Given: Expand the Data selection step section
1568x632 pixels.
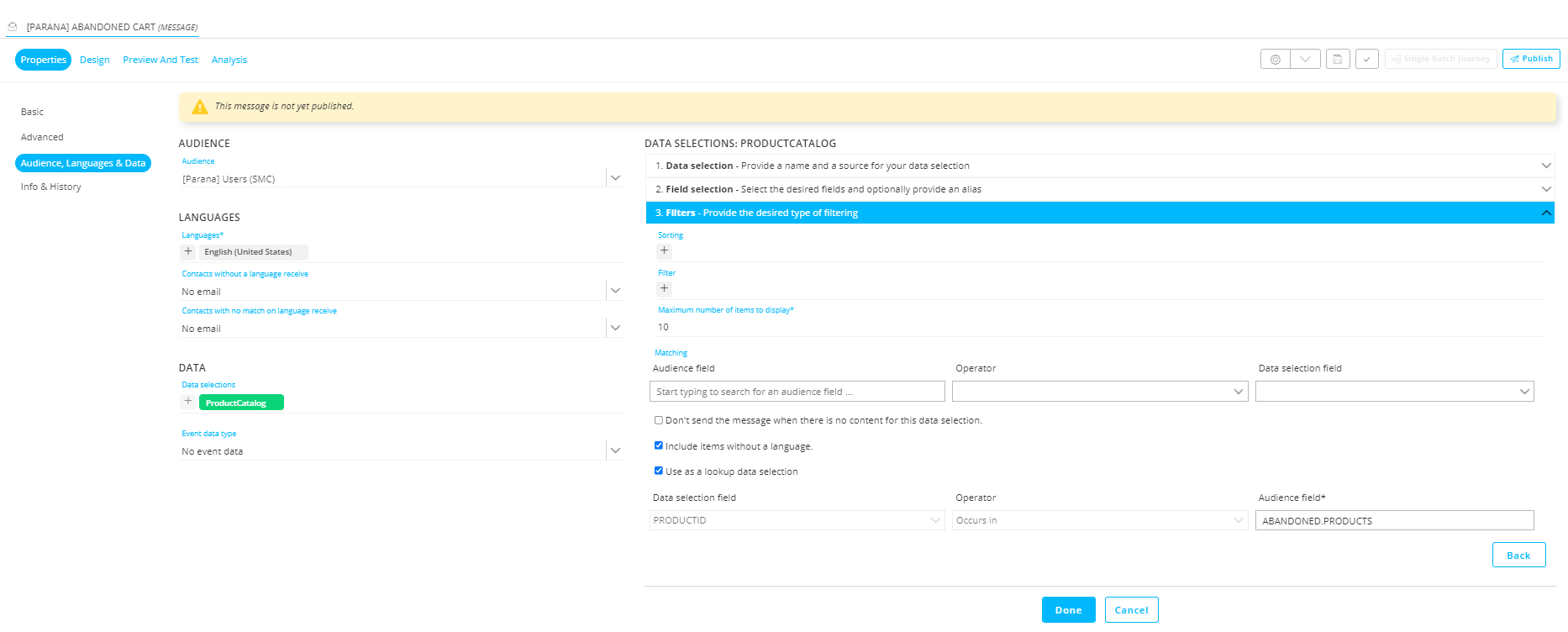Looking at the screenshot, I should coord(1099,166).
